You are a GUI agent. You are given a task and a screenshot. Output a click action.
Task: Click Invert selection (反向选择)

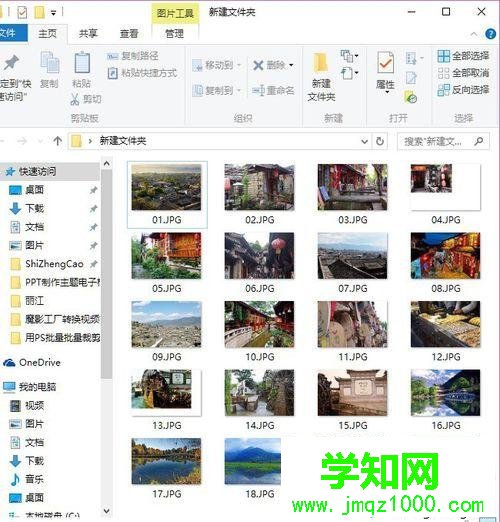(463, 90)
